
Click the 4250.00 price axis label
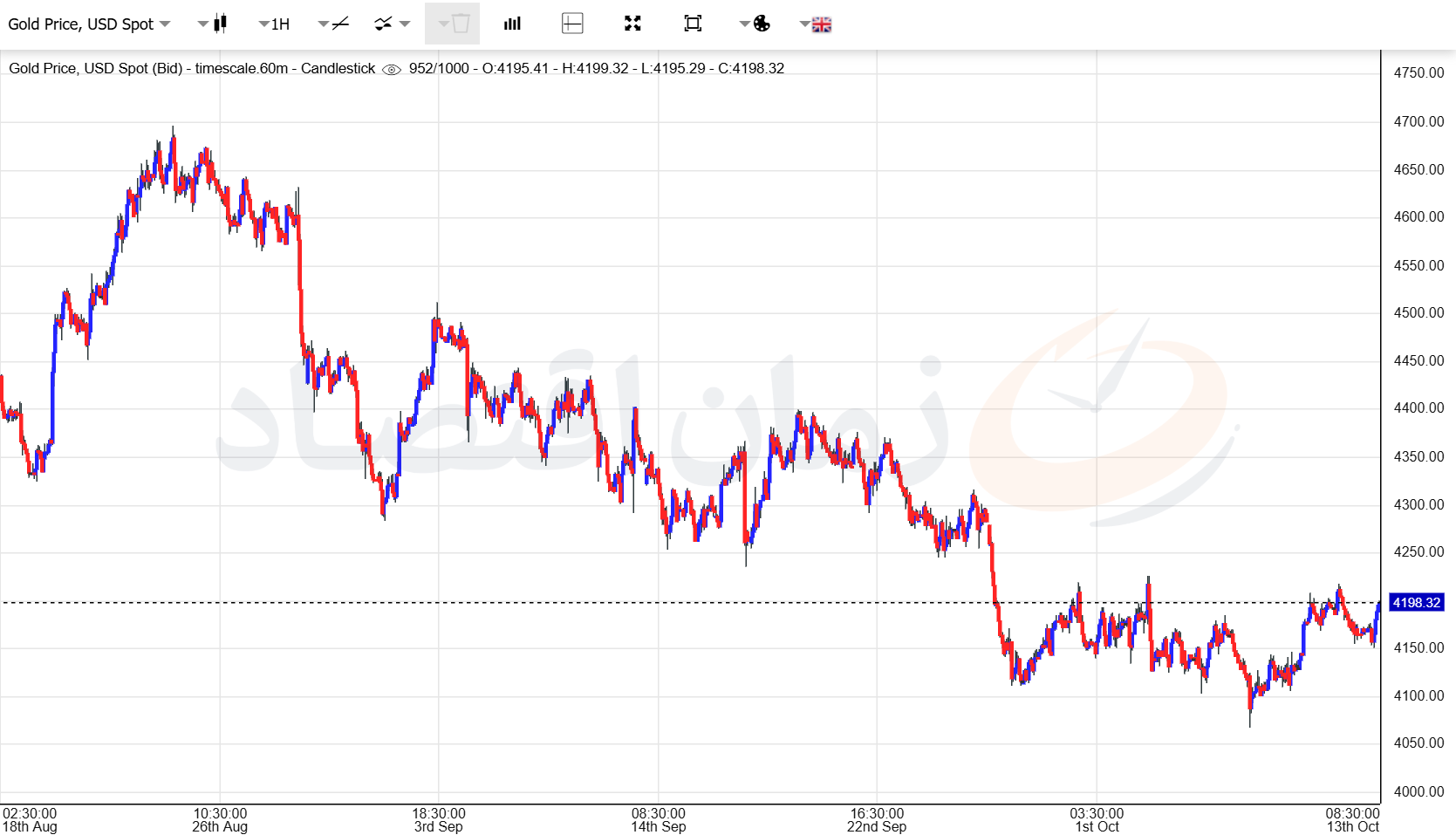1418,551
